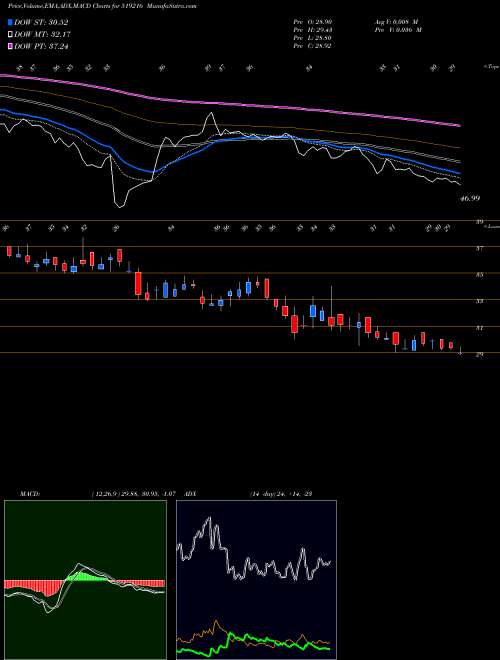Select the 'DOW PT: 37.24' legend label
This screenshot has width=500, height=660.
click(41, 46)
